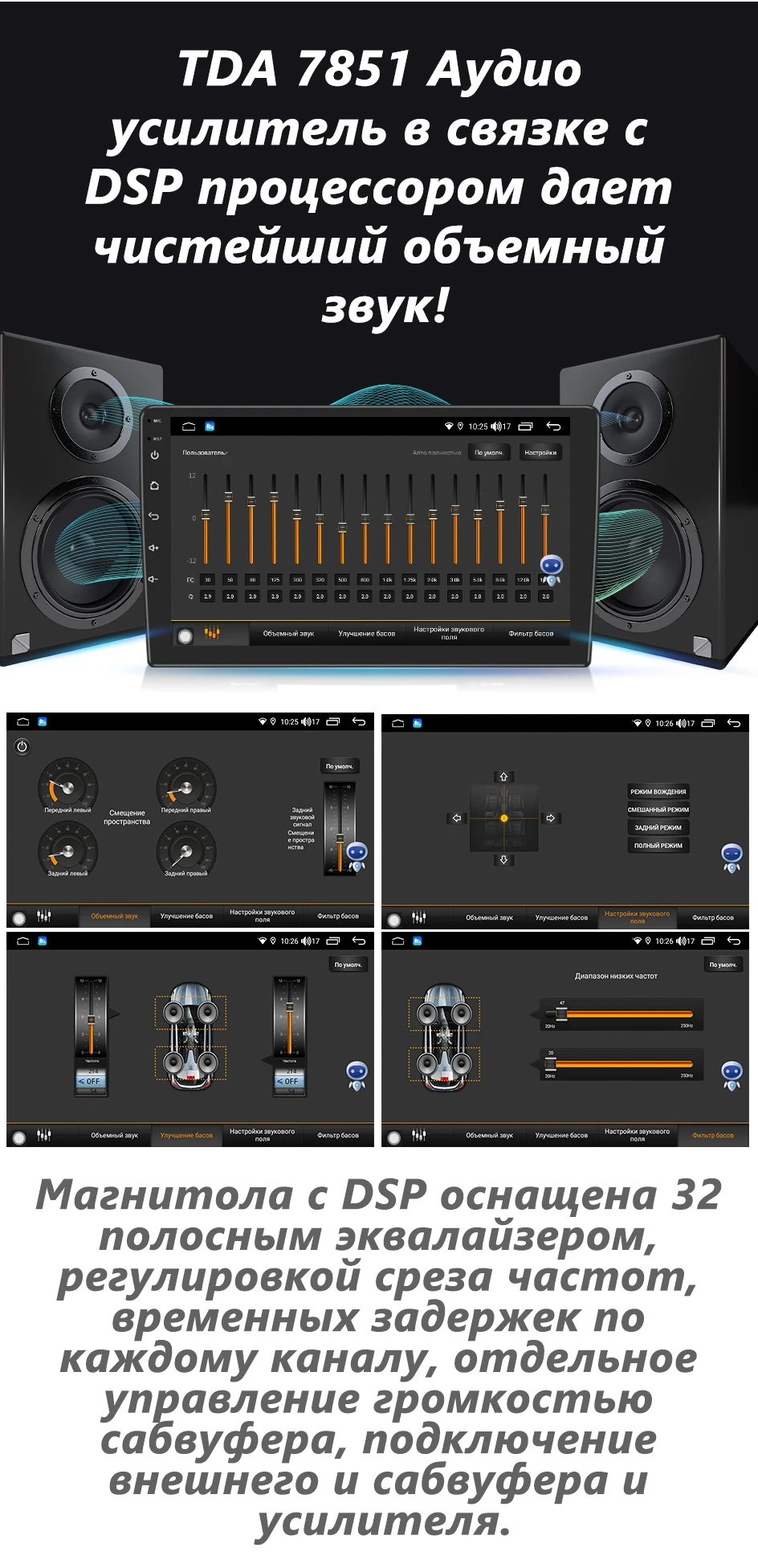Click the Q value 2.9 field under the 30 band
Image resolution: width=758 pixels, height=1568 pixels.
(207, 596)
